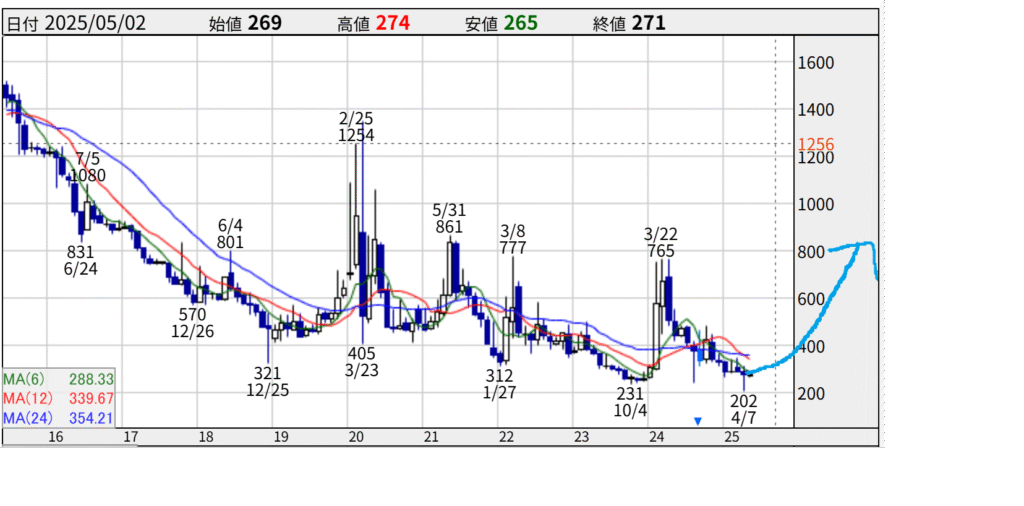
Task: Click the 2/25 1254 peak label
Action: [x=356, y=127]
